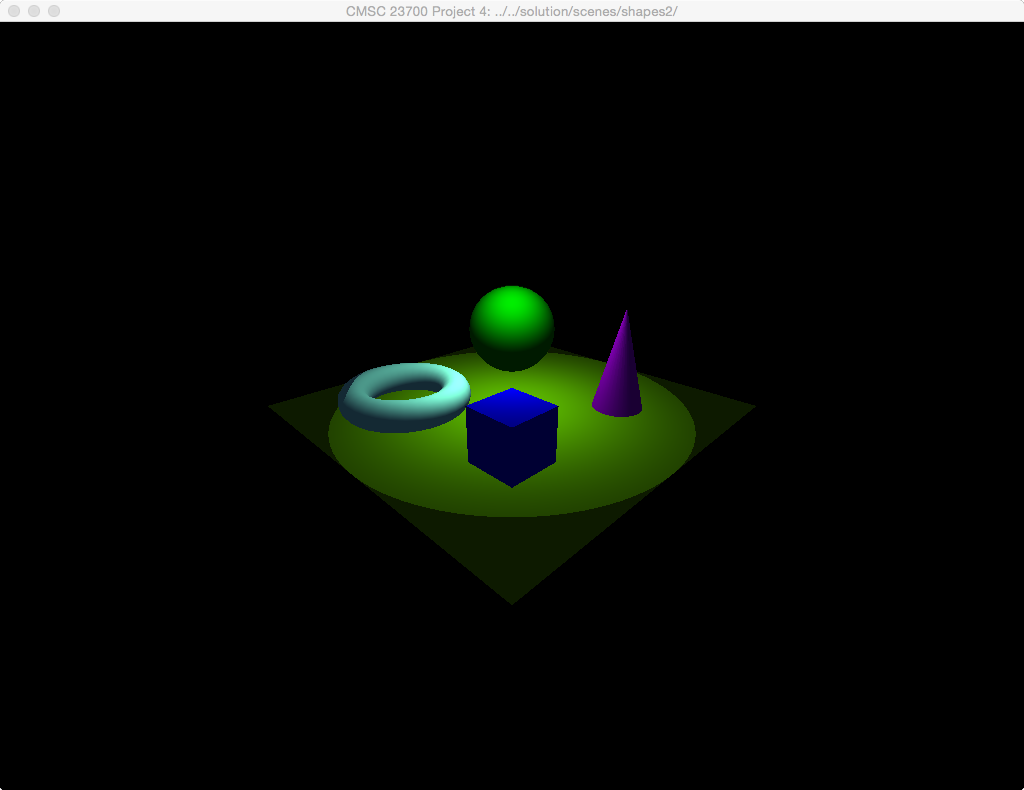Image resolution: width=1024 pixels, height=790 pixels.
Task: Click the lit spotlight area in front of the cube
Action: coord(512,500)
